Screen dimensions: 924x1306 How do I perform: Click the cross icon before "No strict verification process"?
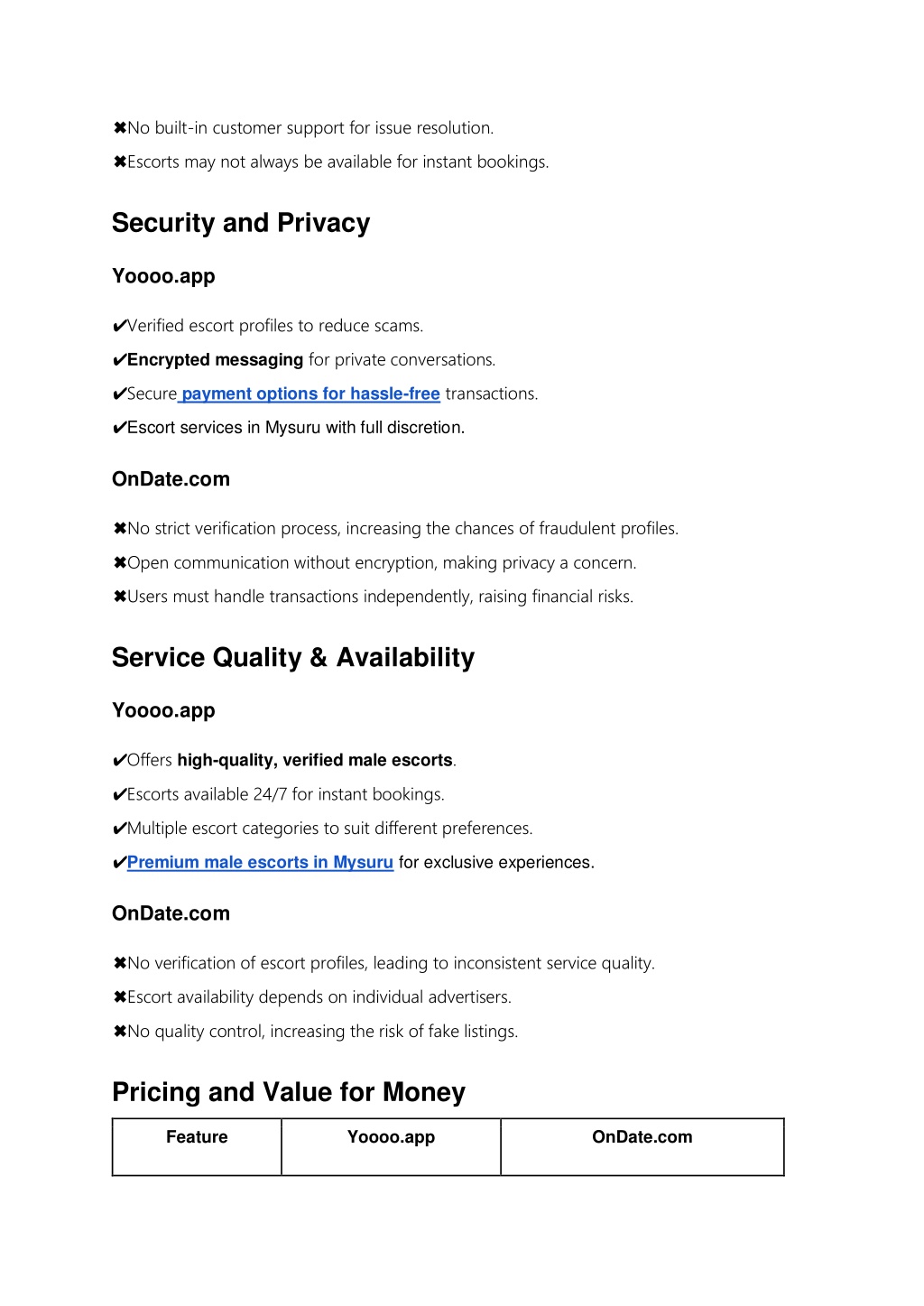coord(119,529)
